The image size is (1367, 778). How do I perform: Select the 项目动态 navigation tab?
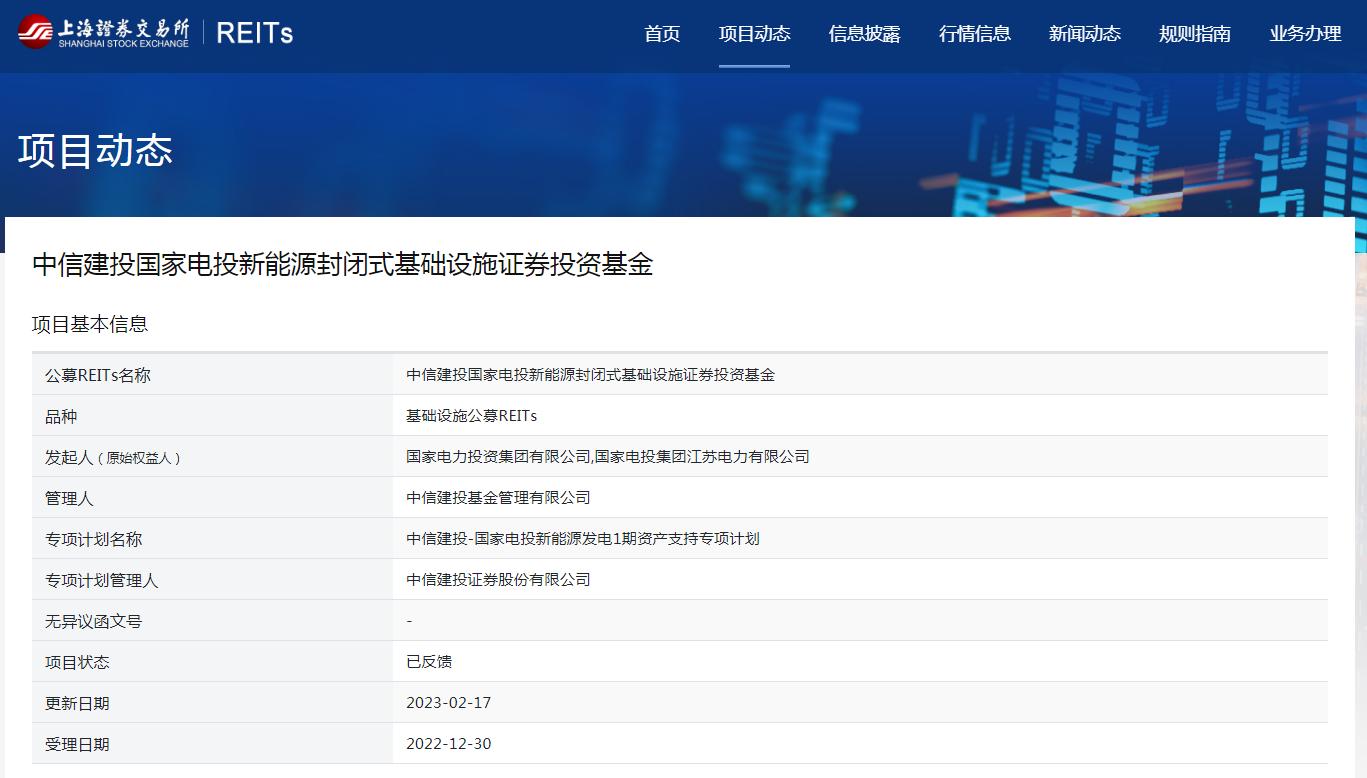(x=754, y=34)
